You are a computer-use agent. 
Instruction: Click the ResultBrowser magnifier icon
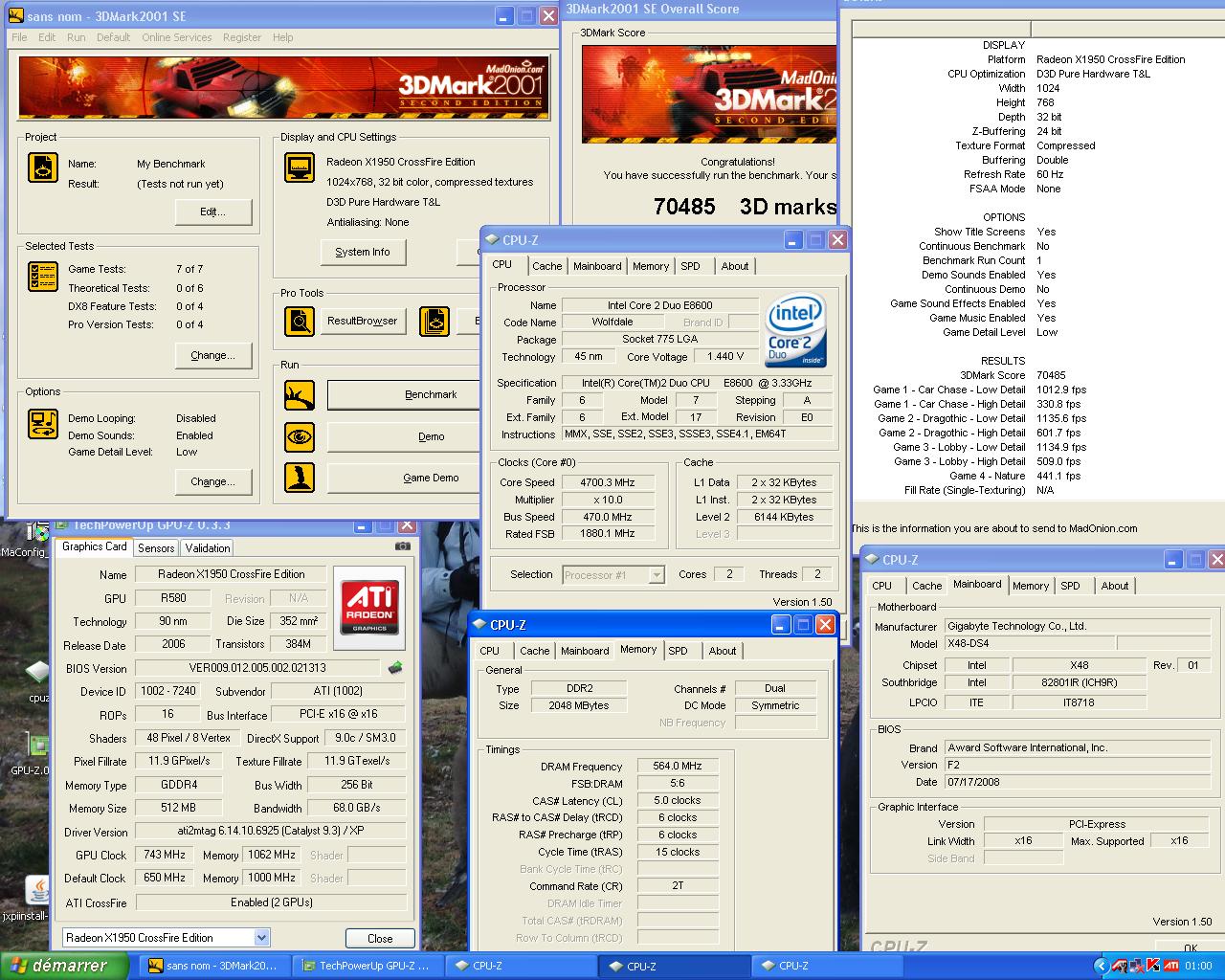(x=300, y=321)
